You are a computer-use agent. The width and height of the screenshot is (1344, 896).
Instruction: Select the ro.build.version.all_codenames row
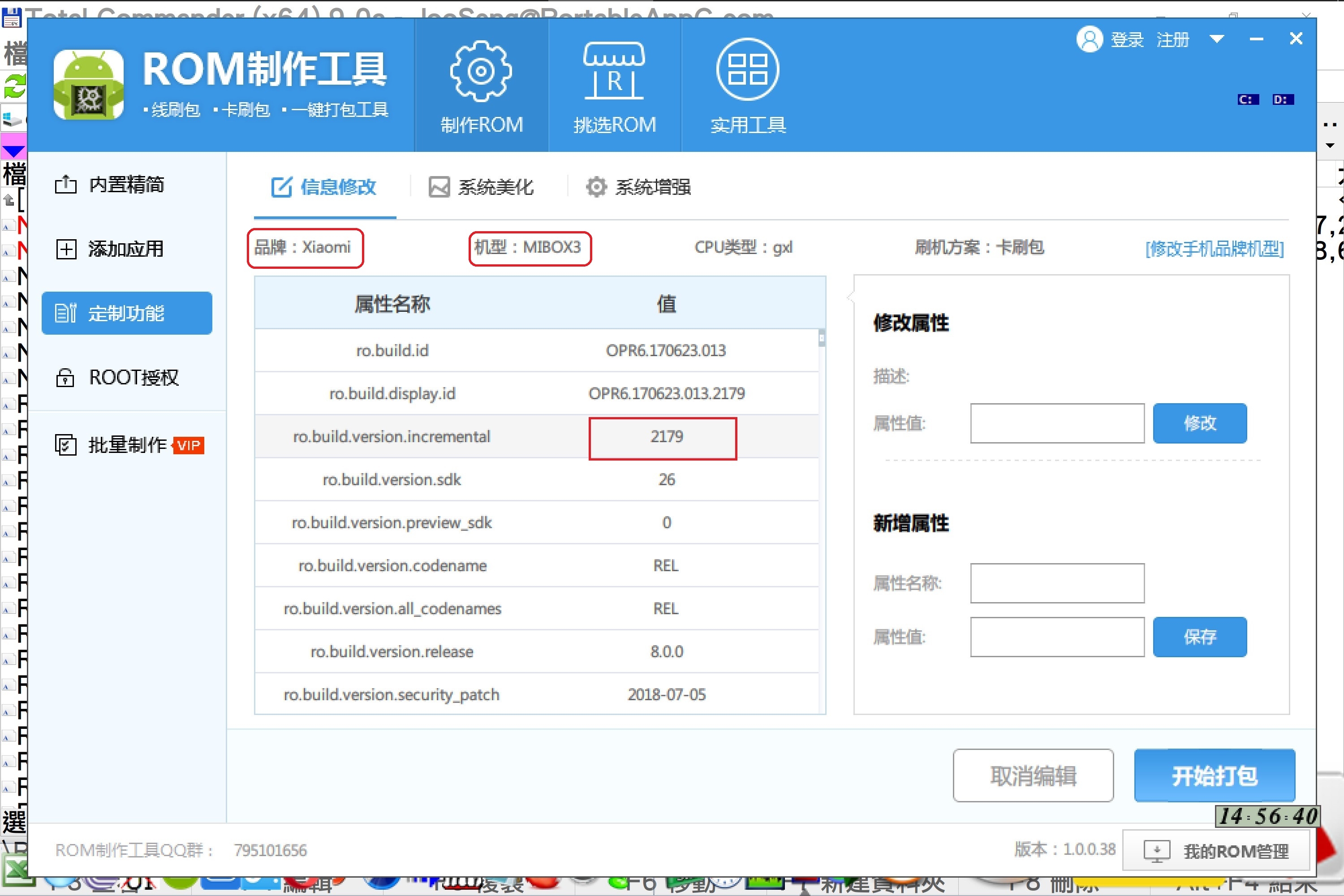[537, 608]
